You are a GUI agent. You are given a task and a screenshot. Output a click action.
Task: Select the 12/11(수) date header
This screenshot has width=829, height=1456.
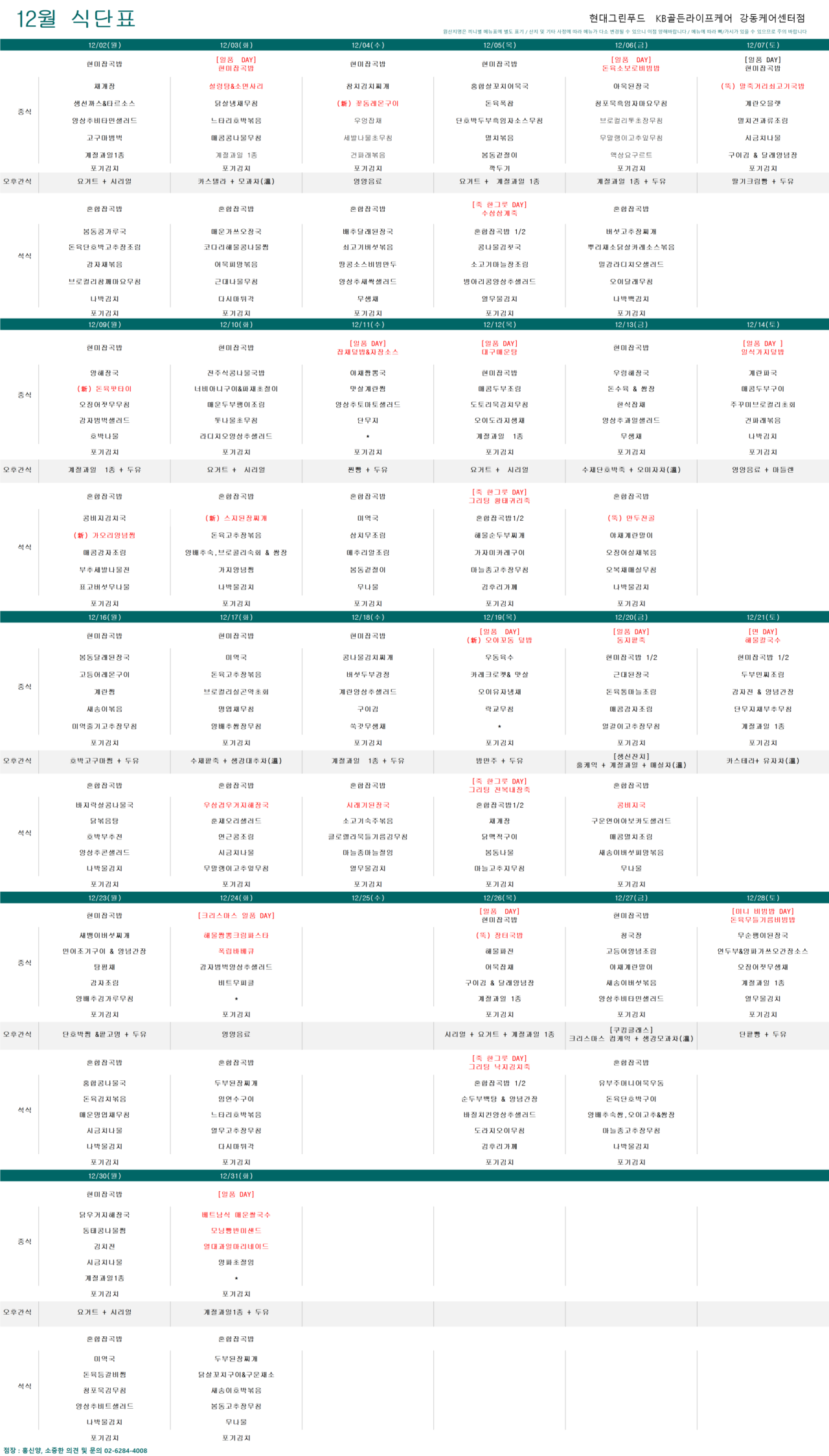pyautogui.click(x=368, y=324)
